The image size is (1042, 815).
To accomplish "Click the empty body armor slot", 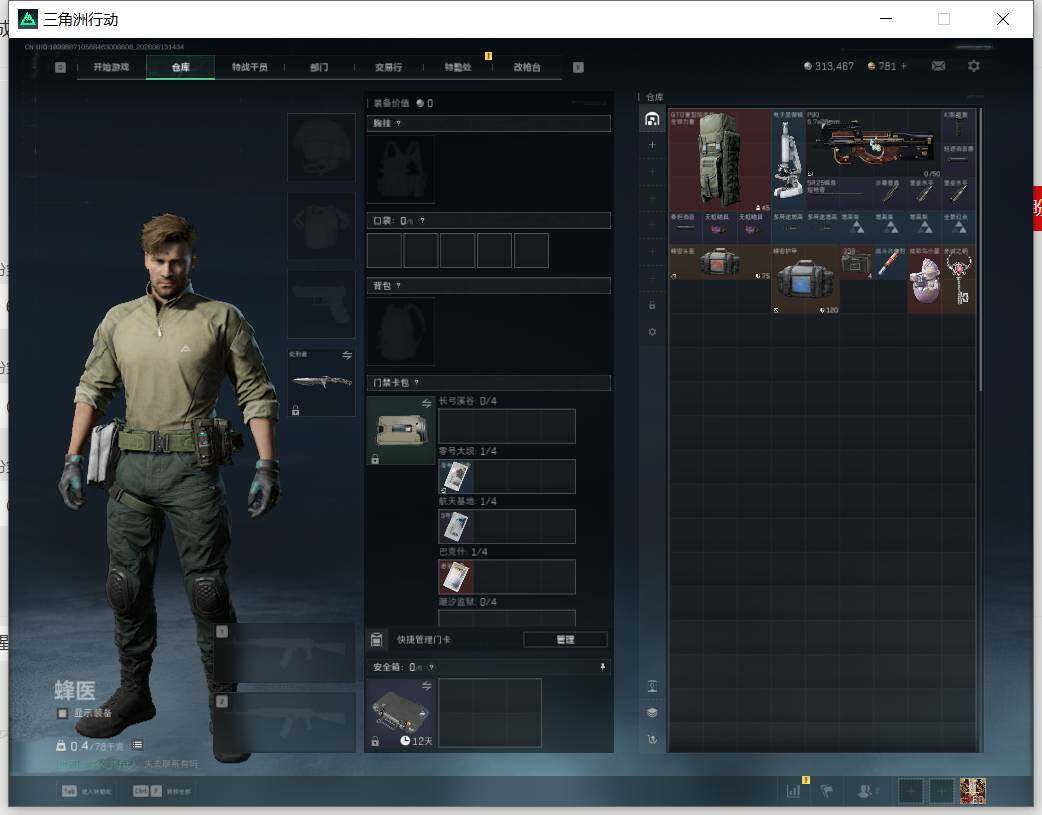I will (321, 227).
